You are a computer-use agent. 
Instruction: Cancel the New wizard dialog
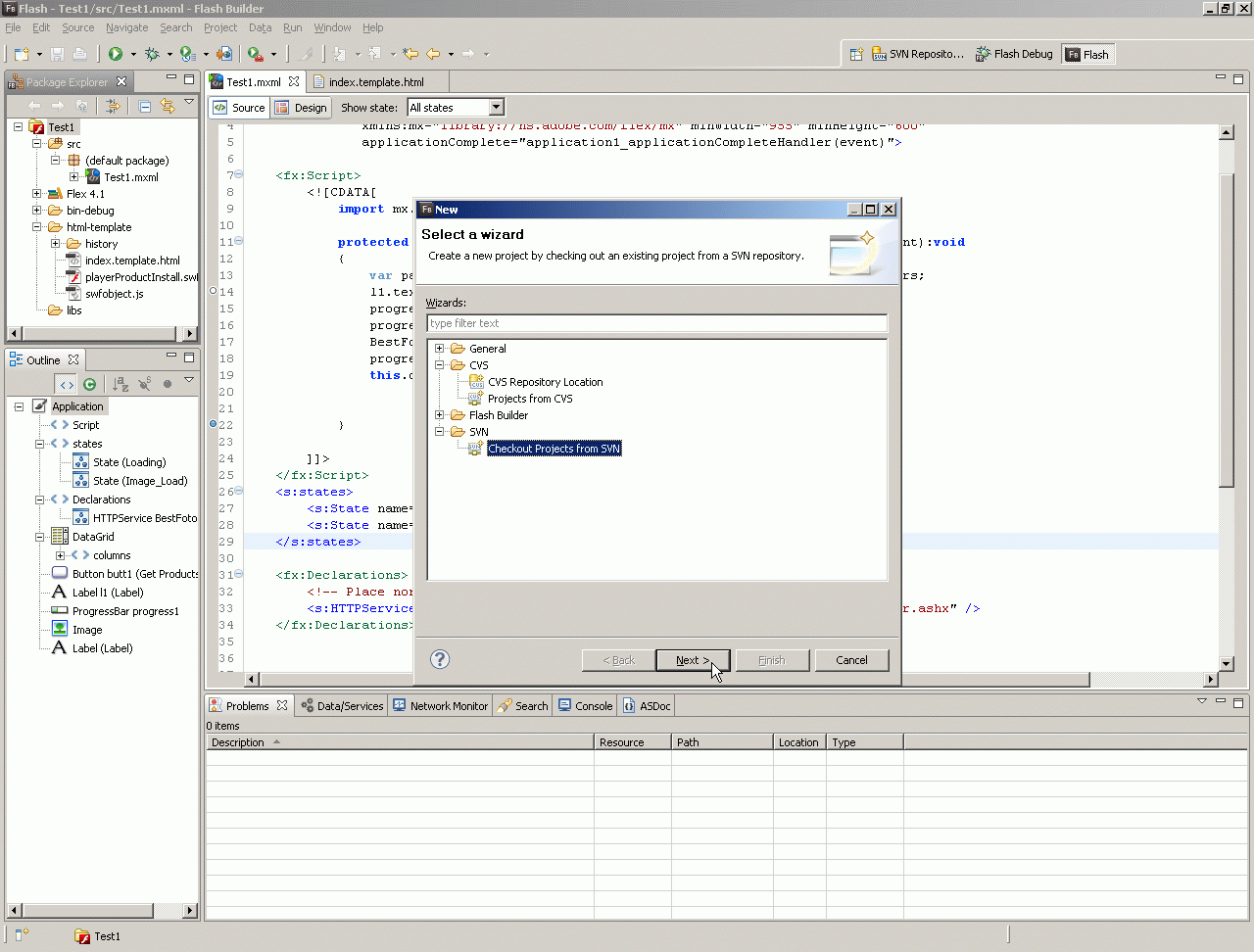[x=851, y=660]
